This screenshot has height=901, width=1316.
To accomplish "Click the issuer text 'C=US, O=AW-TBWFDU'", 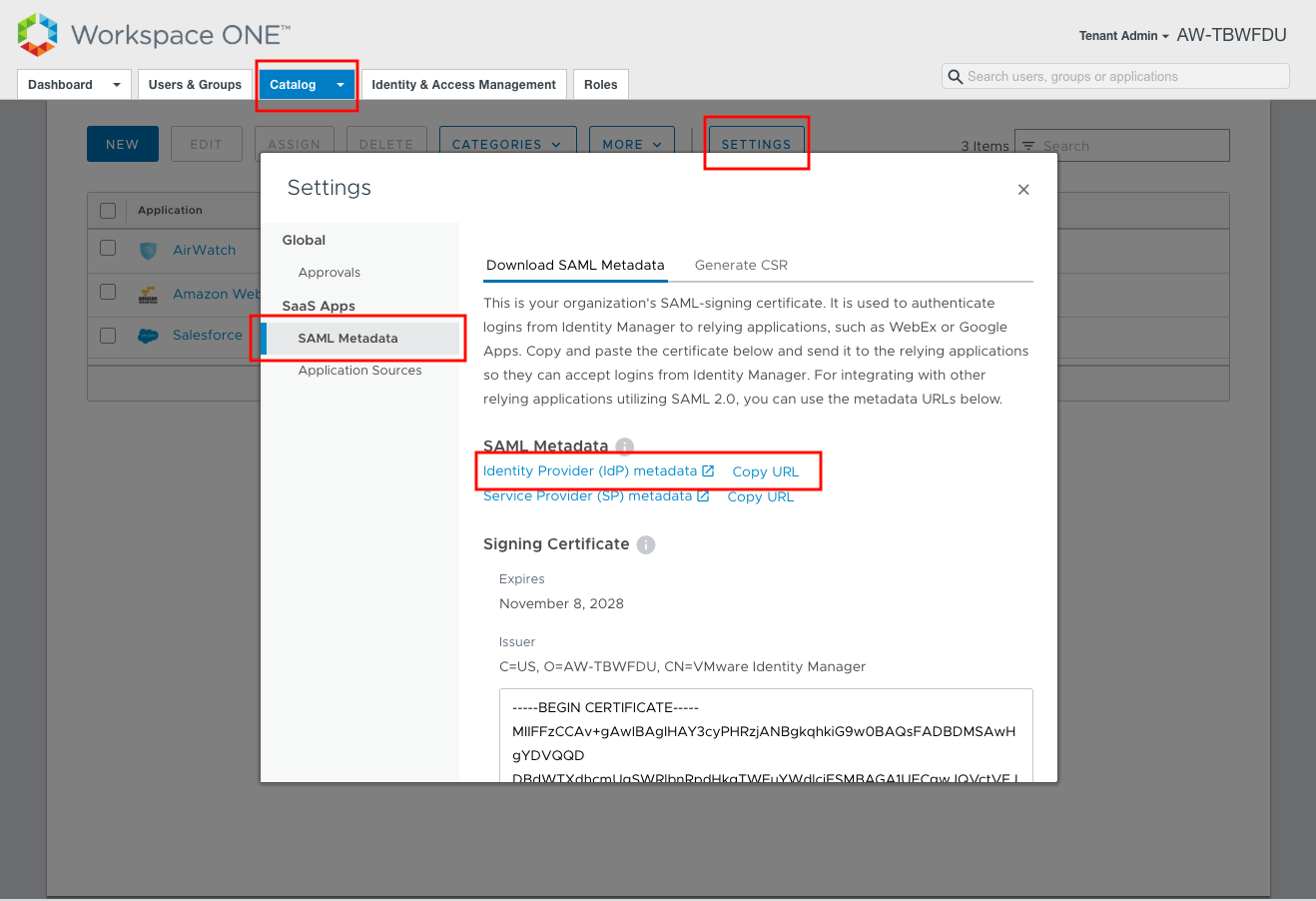I will [x=578, y=667].
